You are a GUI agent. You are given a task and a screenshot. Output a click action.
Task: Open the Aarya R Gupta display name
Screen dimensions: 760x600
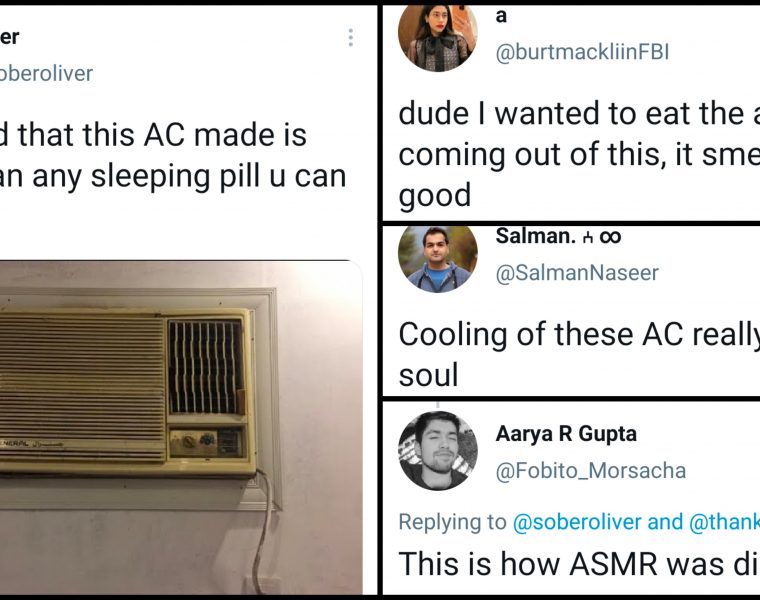tap(566, 433)
